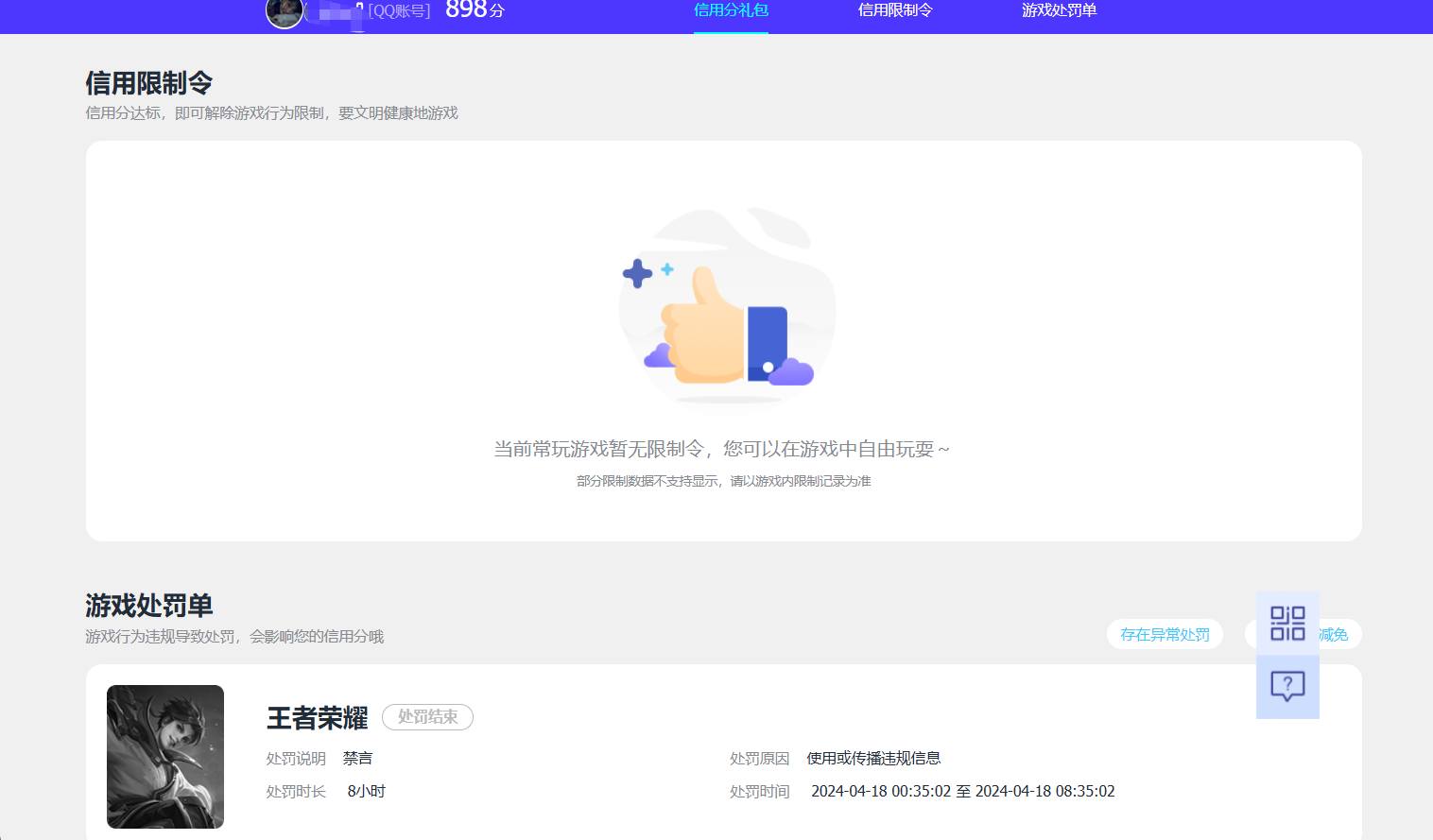This screenshot has height=840, width=1433.
Task: Click the 当前常玩游戏暂无限制令 message
Action: 721,449
